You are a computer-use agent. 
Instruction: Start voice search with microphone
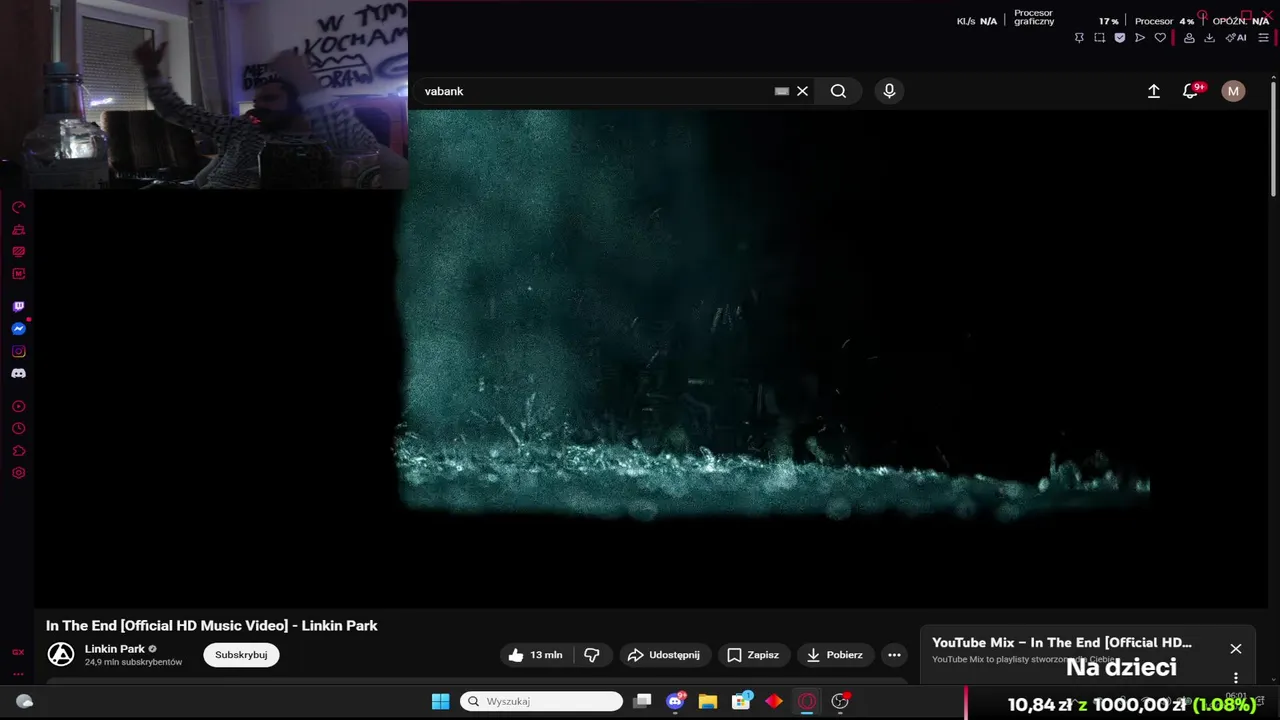tap(889, 91)
